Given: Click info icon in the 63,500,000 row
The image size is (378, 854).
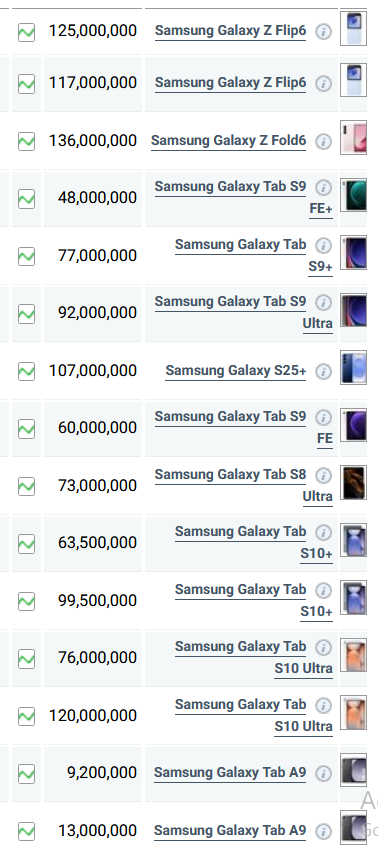Looking at the screenshot, I should coord(324,532).
